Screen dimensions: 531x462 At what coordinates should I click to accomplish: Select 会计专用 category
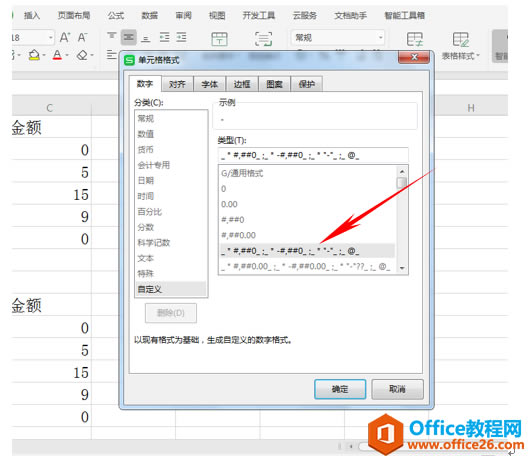[171, 165]
